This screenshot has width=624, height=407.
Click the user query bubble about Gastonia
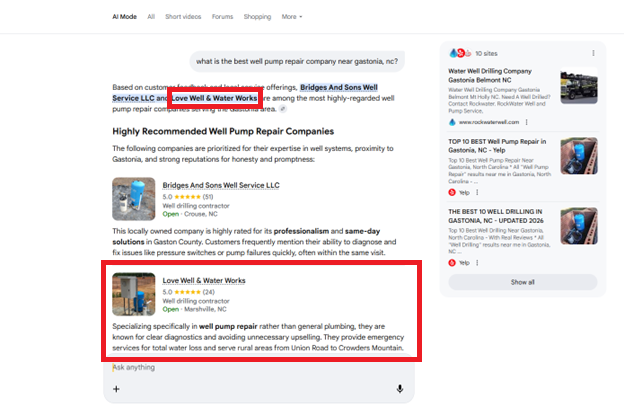coord(297,61)
